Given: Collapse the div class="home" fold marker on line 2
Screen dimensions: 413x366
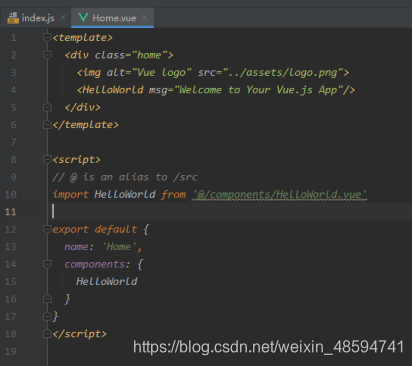Looking at the screenshot, I should (x=47, y=55).
